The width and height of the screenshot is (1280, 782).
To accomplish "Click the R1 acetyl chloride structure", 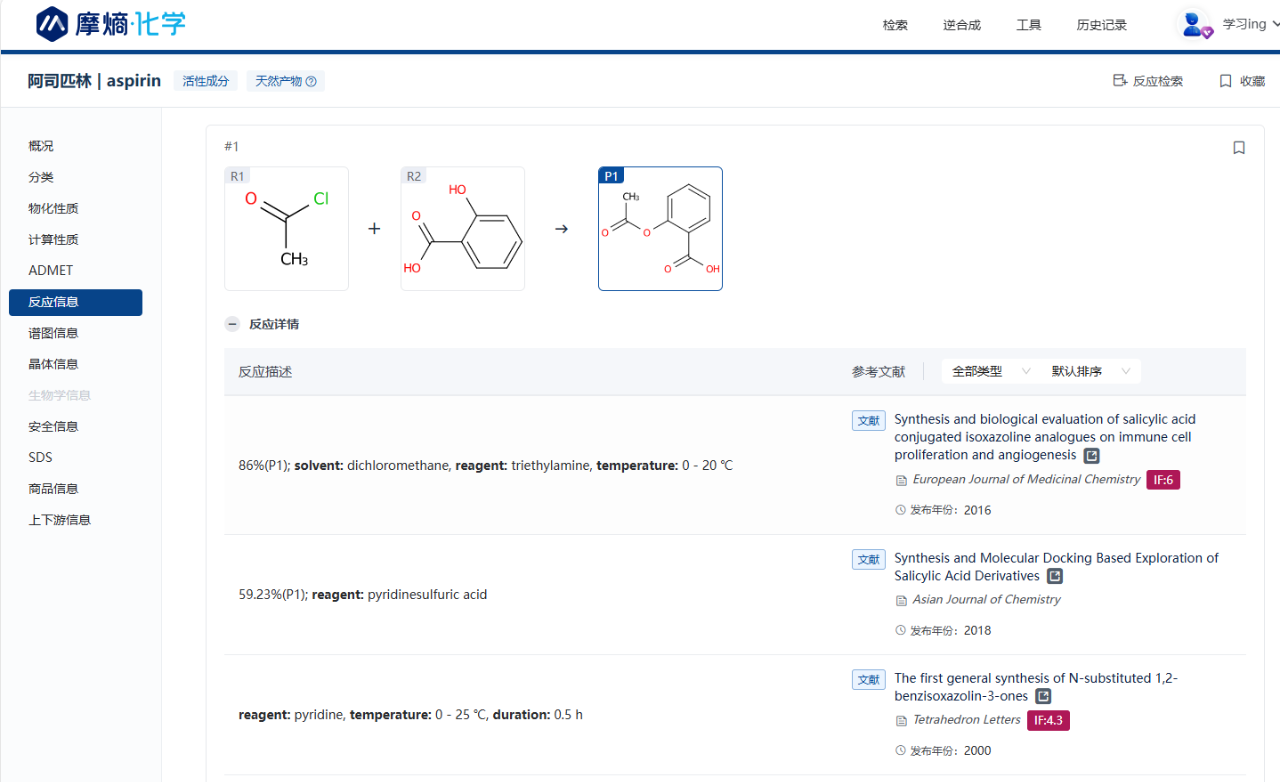I will tap(286, 229).
